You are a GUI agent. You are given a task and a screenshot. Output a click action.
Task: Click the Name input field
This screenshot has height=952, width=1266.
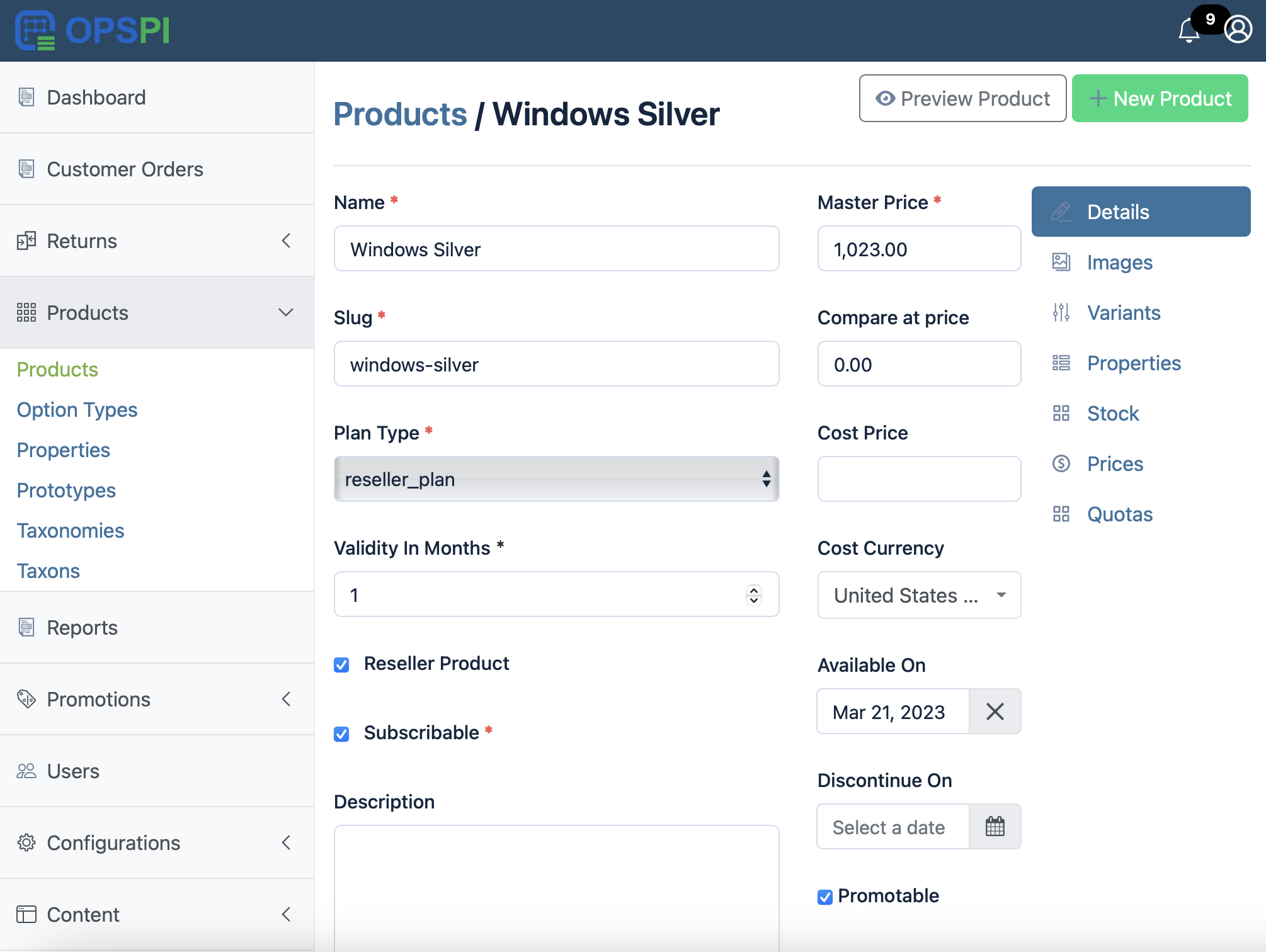click(557, 249)
